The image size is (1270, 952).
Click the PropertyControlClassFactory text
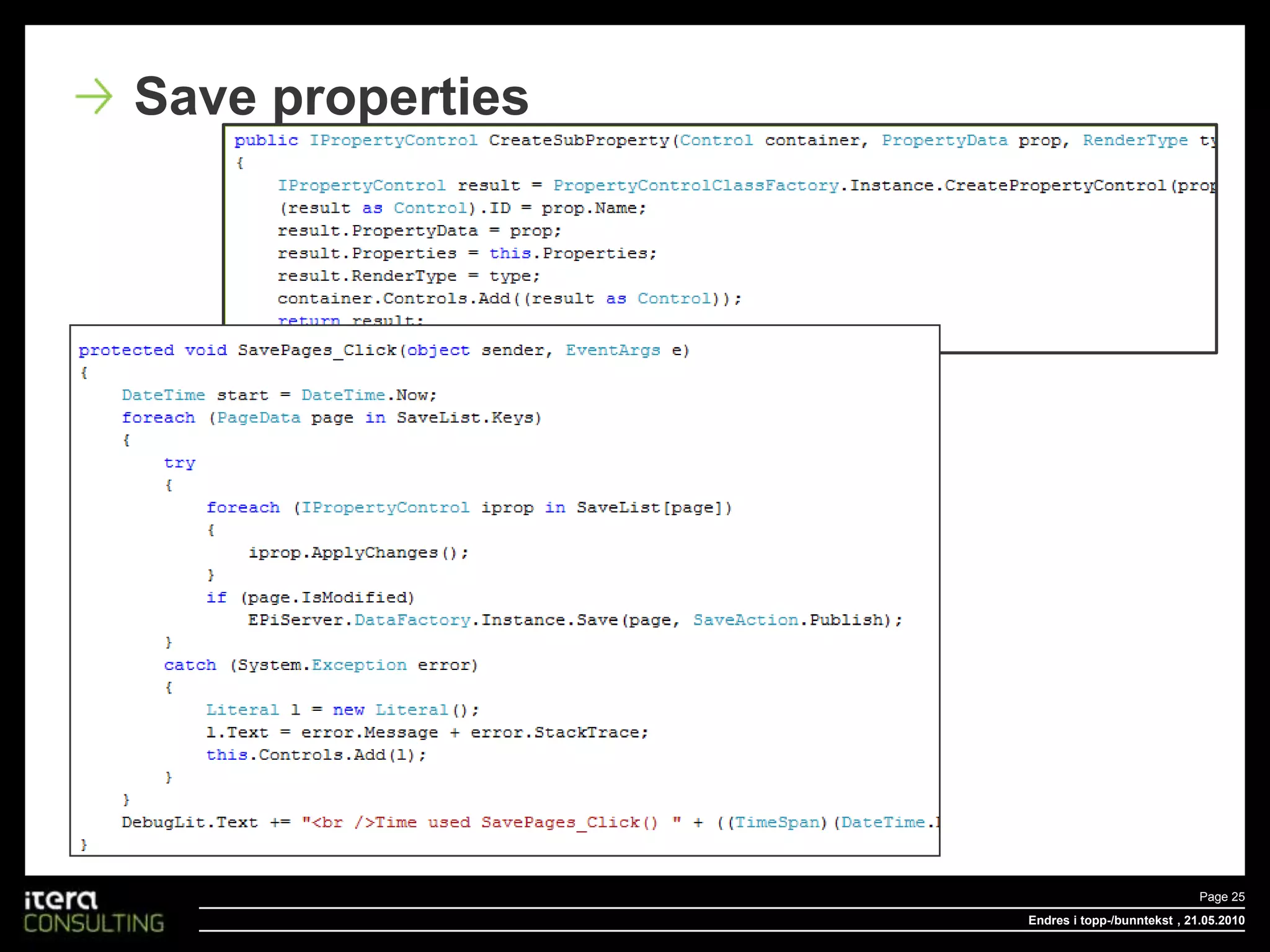pyautogui.click(x=695, y=186)
